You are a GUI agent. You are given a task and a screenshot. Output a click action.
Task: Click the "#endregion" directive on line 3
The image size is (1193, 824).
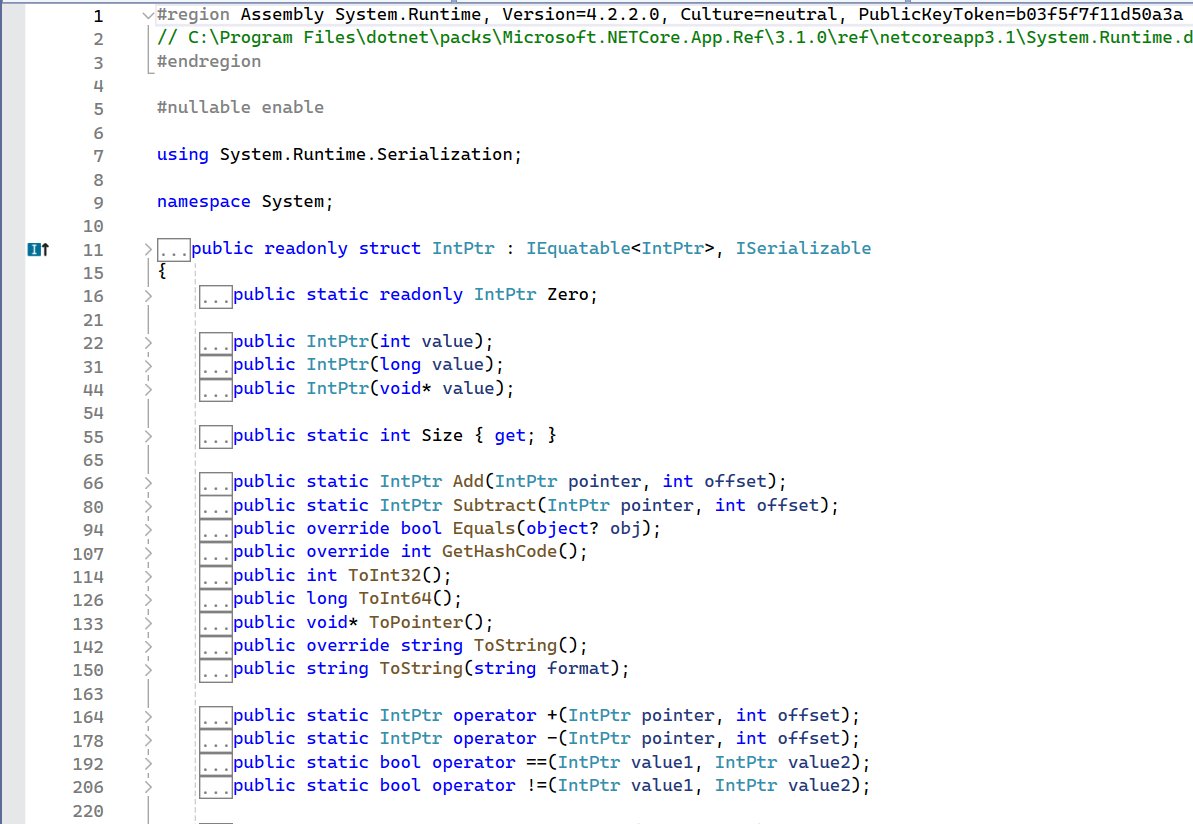[209, 62]
